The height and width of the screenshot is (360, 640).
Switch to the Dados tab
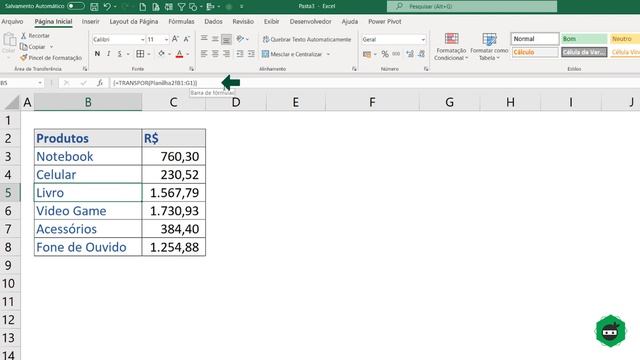pyautogui.click(x=213, y=22)
